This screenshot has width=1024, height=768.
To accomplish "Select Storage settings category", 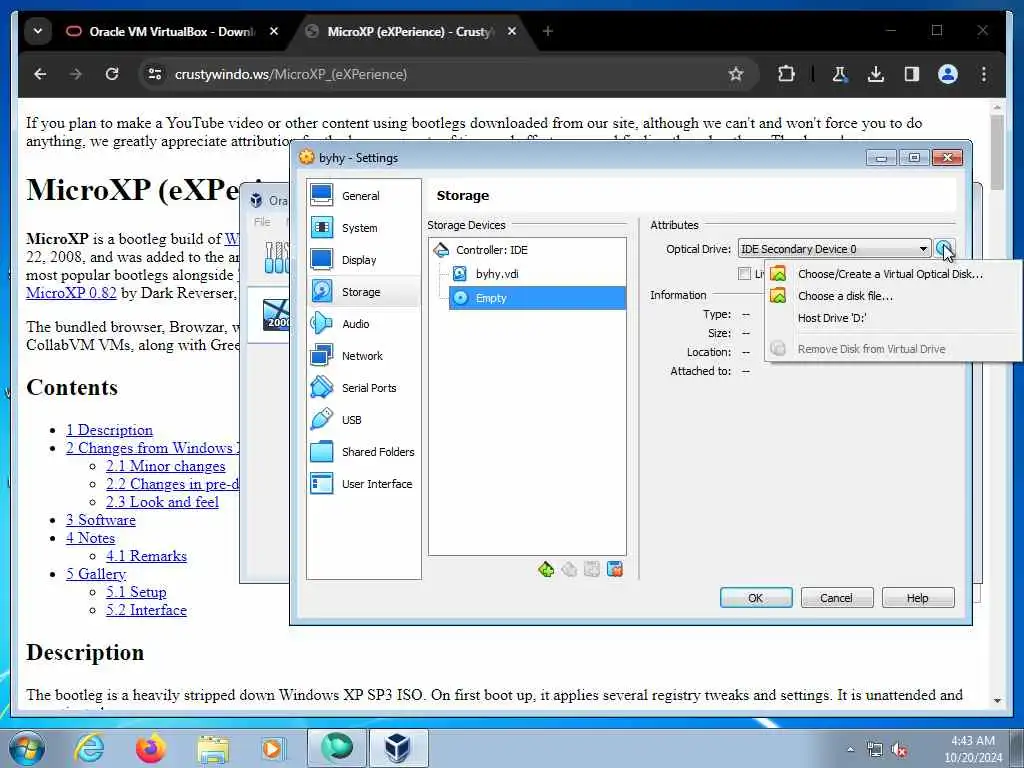I will coord(363,291).
